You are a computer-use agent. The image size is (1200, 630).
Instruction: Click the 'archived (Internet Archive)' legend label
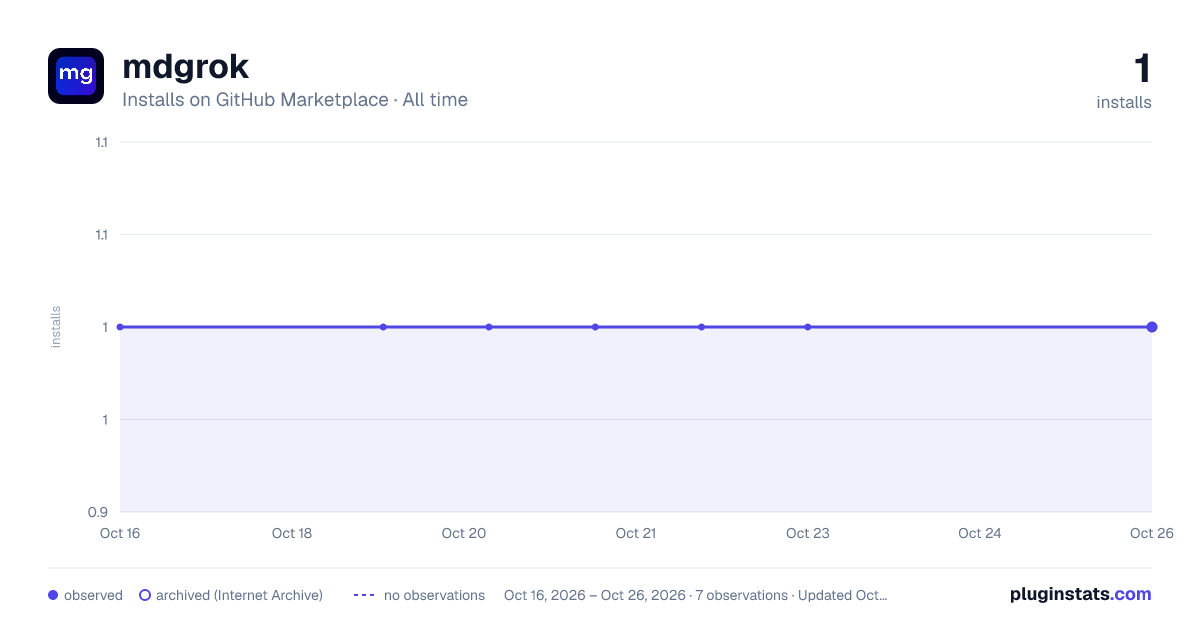(239, 595)
